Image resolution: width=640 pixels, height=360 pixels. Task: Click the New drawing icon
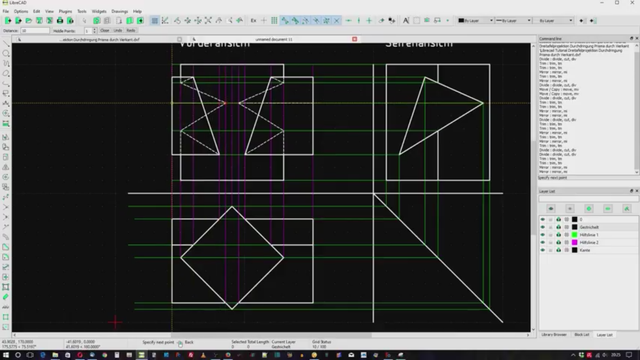(x=8, y=20)
